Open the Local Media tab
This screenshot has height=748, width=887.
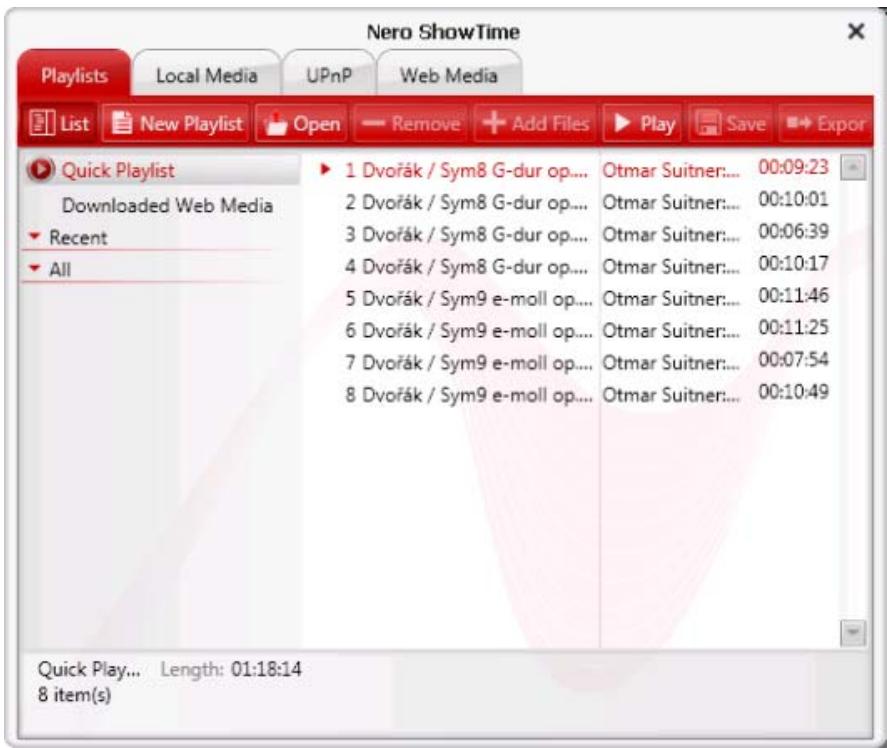[206, 75]
